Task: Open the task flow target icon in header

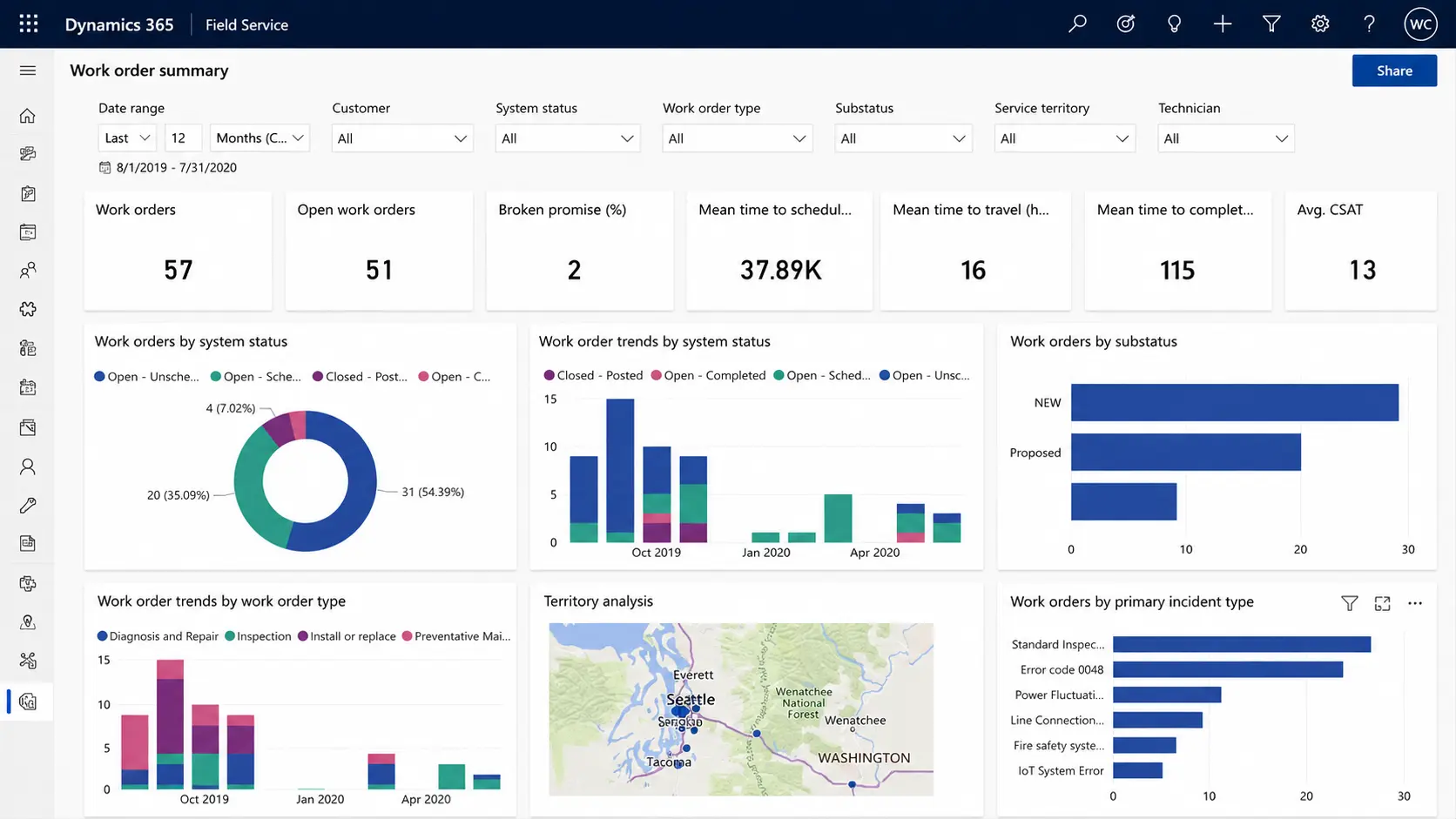Action: pos(1126,23)
